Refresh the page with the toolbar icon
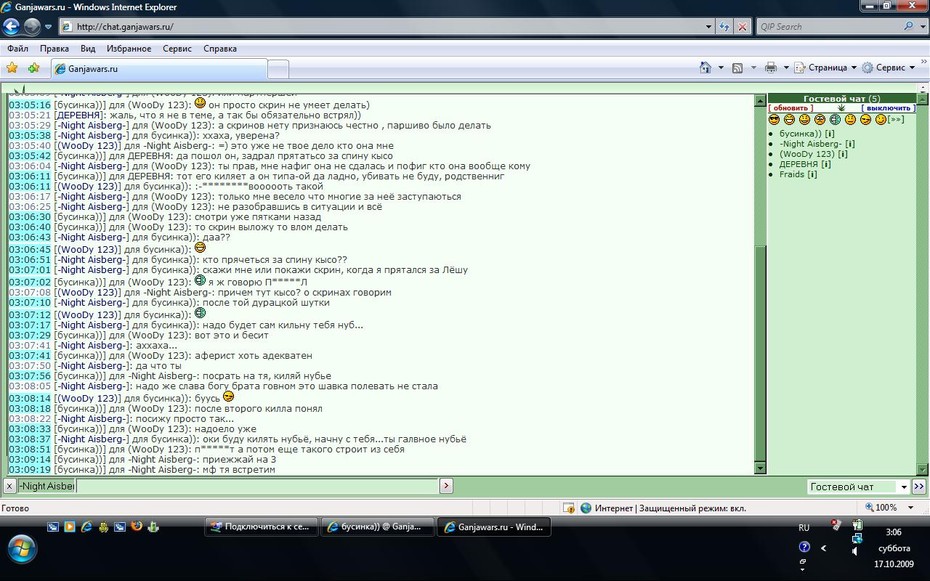The height and width of the screenshot is (581, 930). [x=724, y=27]
